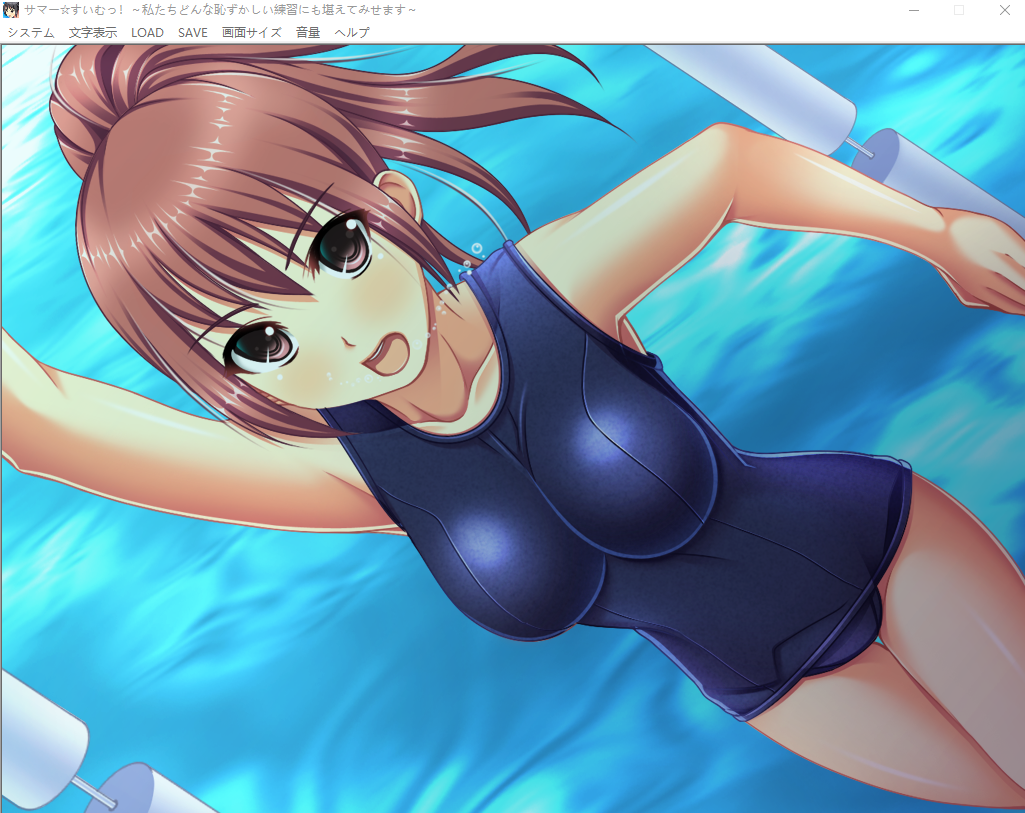Viewport: 1025px width, 813px height.
Task: Open the 文字表示 menu
Action: [93, 33]
